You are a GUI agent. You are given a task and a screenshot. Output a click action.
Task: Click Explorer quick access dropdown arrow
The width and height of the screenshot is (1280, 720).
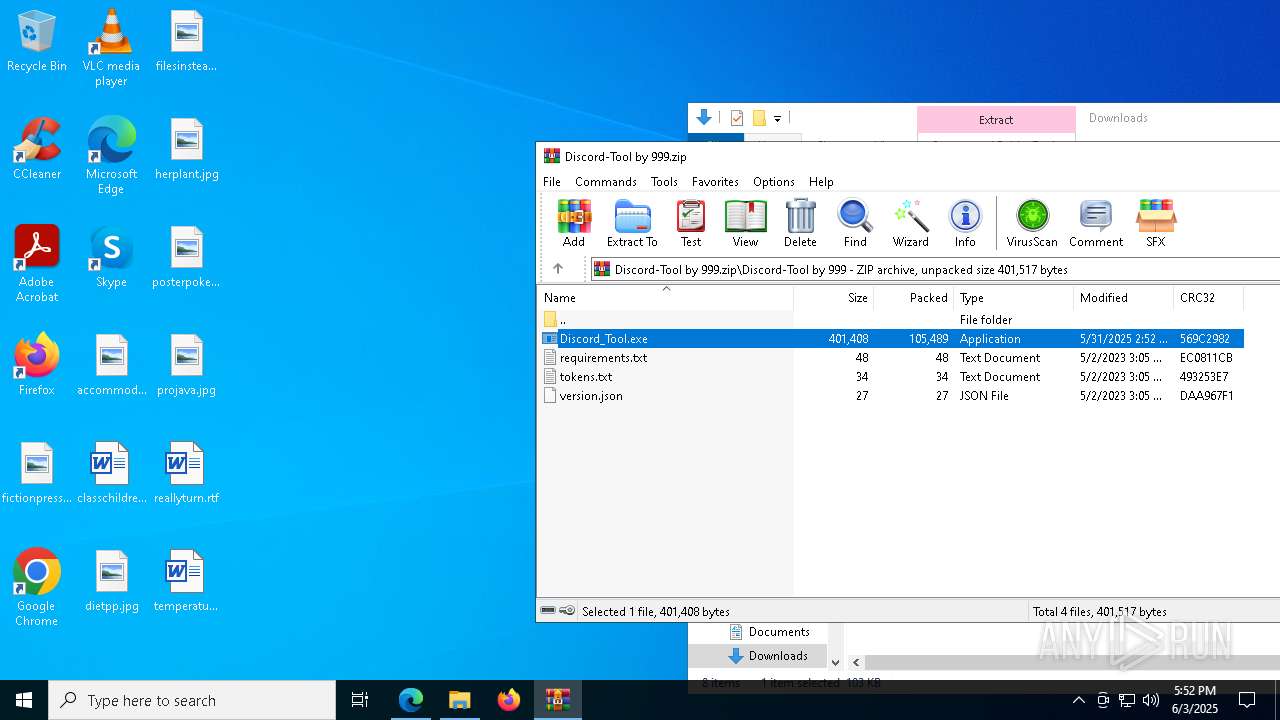point(777,119)
